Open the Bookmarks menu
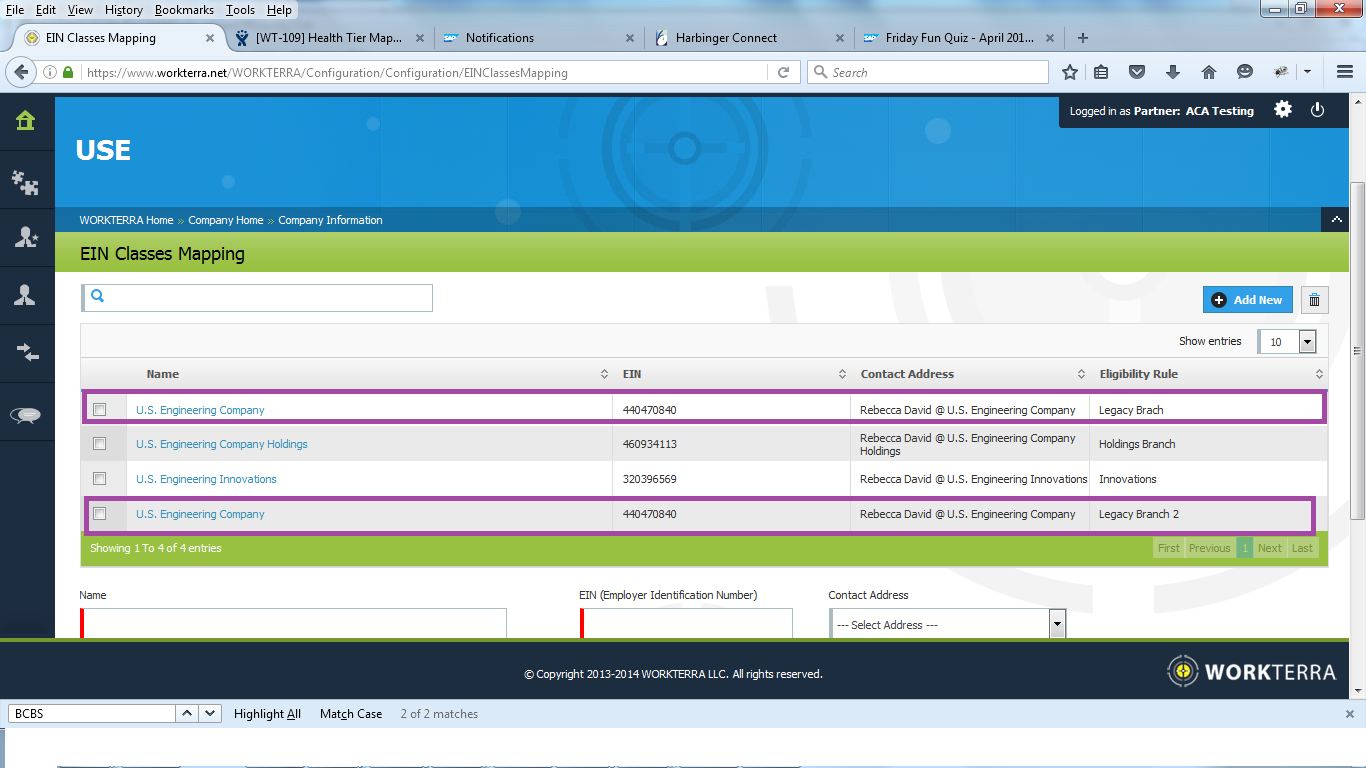Image resolution: width=1366 pixels, height=768 pixels. tap(184, 10)
